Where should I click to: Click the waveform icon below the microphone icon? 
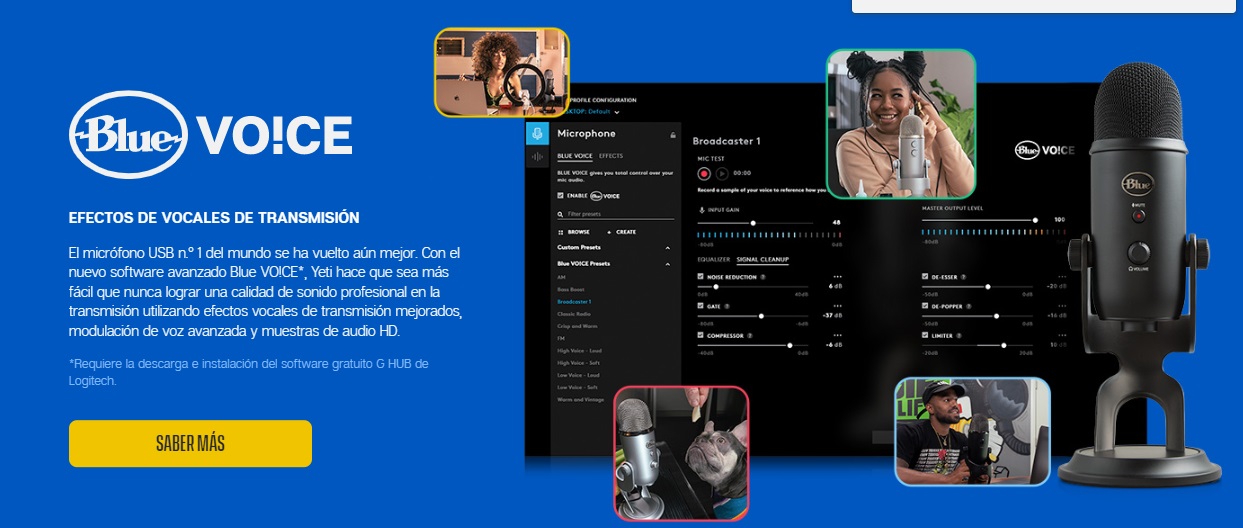pos(537,156)
